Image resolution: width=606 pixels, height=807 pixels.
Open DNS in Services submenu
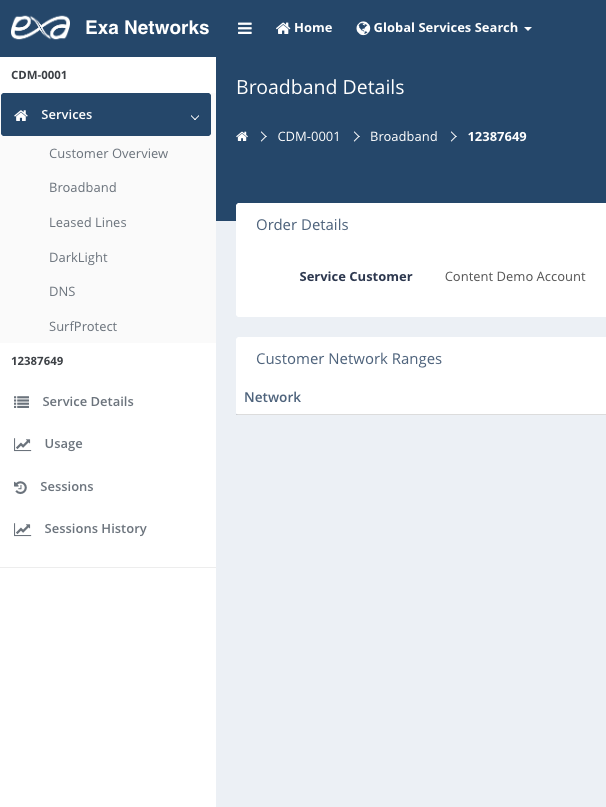62,292
